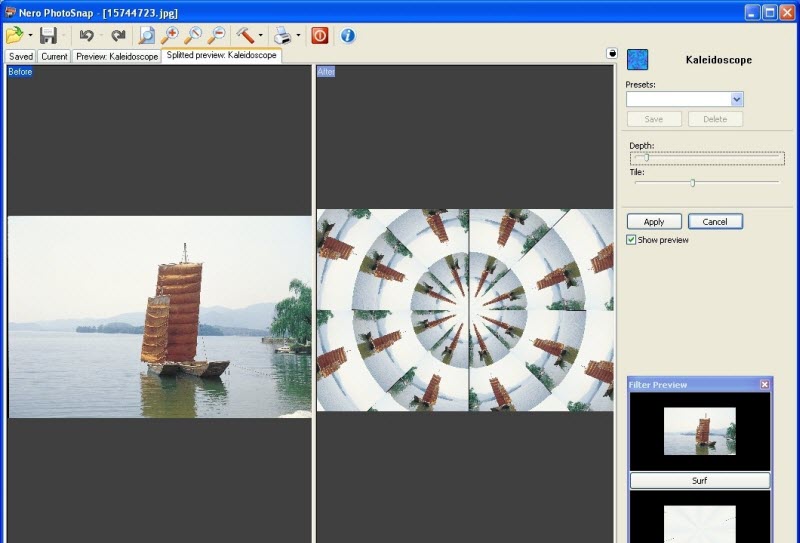
Task: Open the hammer effects tool
Action: 245,35
